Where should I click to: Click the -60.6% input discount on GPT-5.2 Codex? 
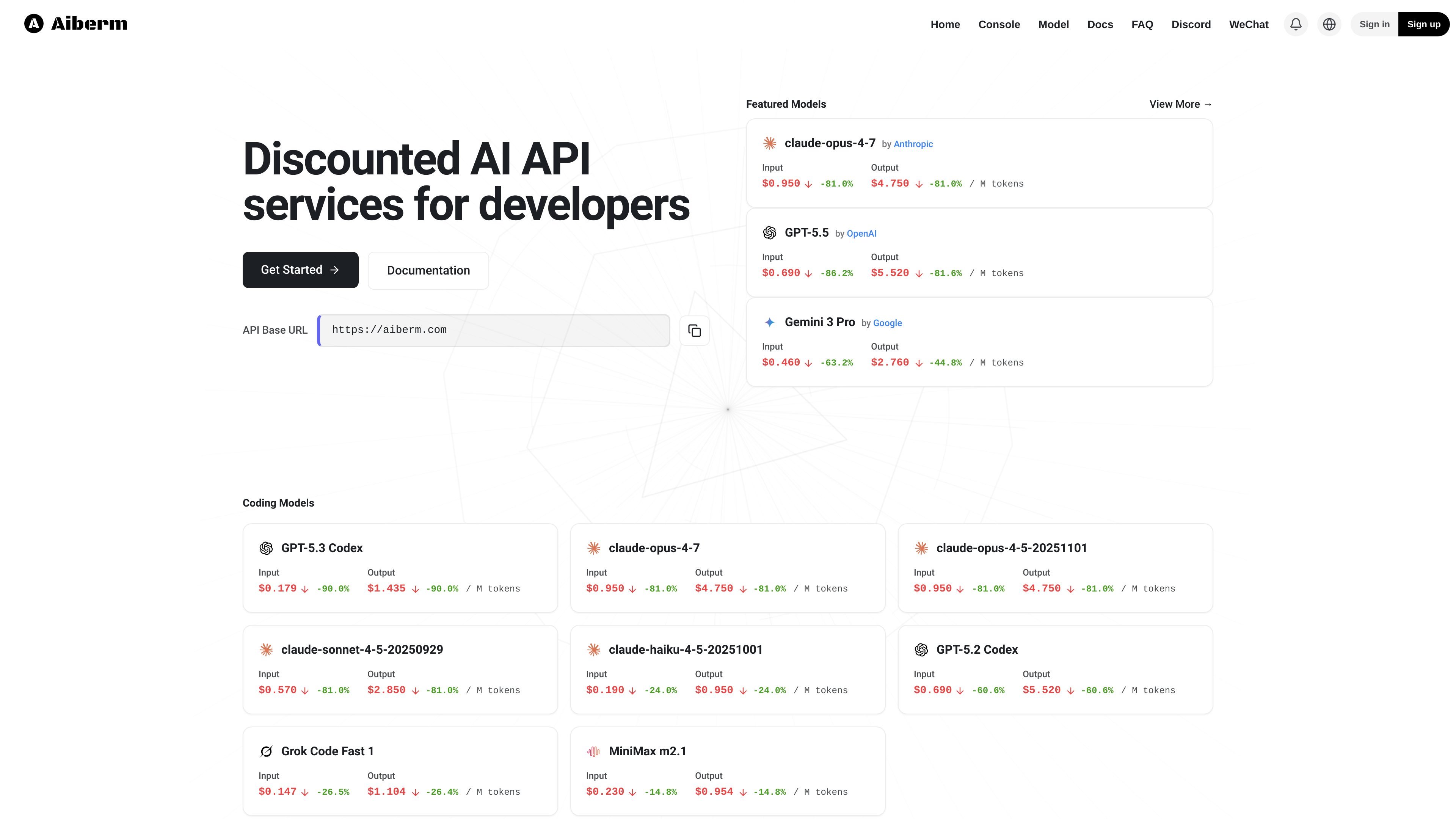(988, 691)
